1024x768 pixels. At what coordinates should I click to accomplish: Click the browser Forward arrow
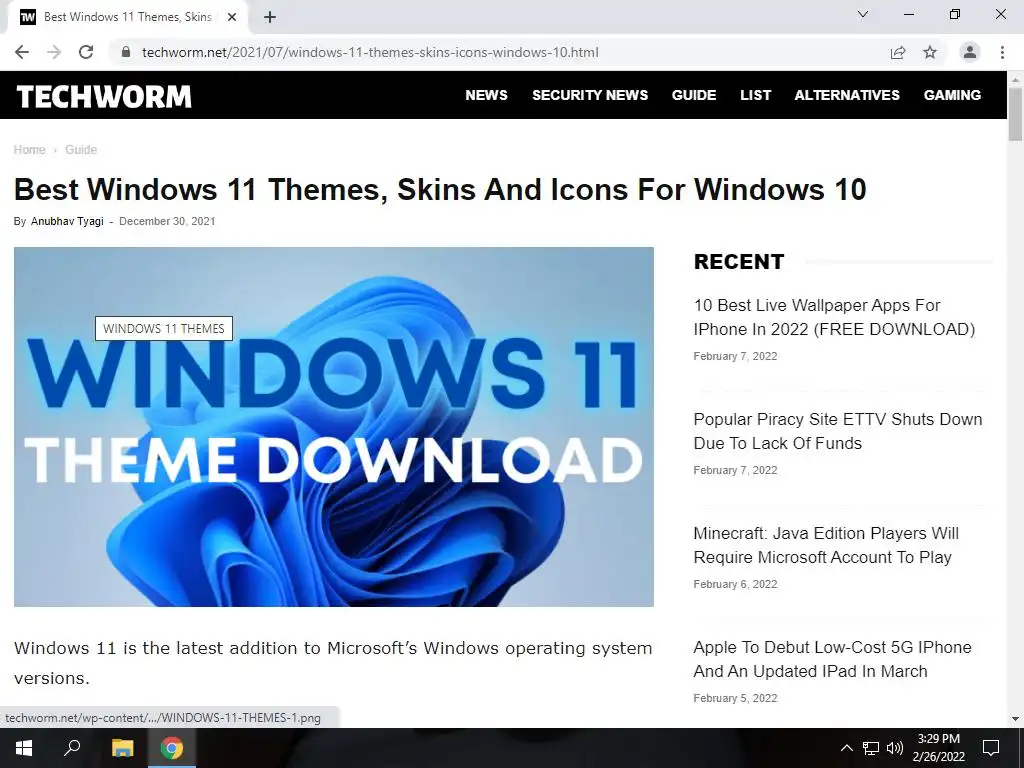point(54,52)
